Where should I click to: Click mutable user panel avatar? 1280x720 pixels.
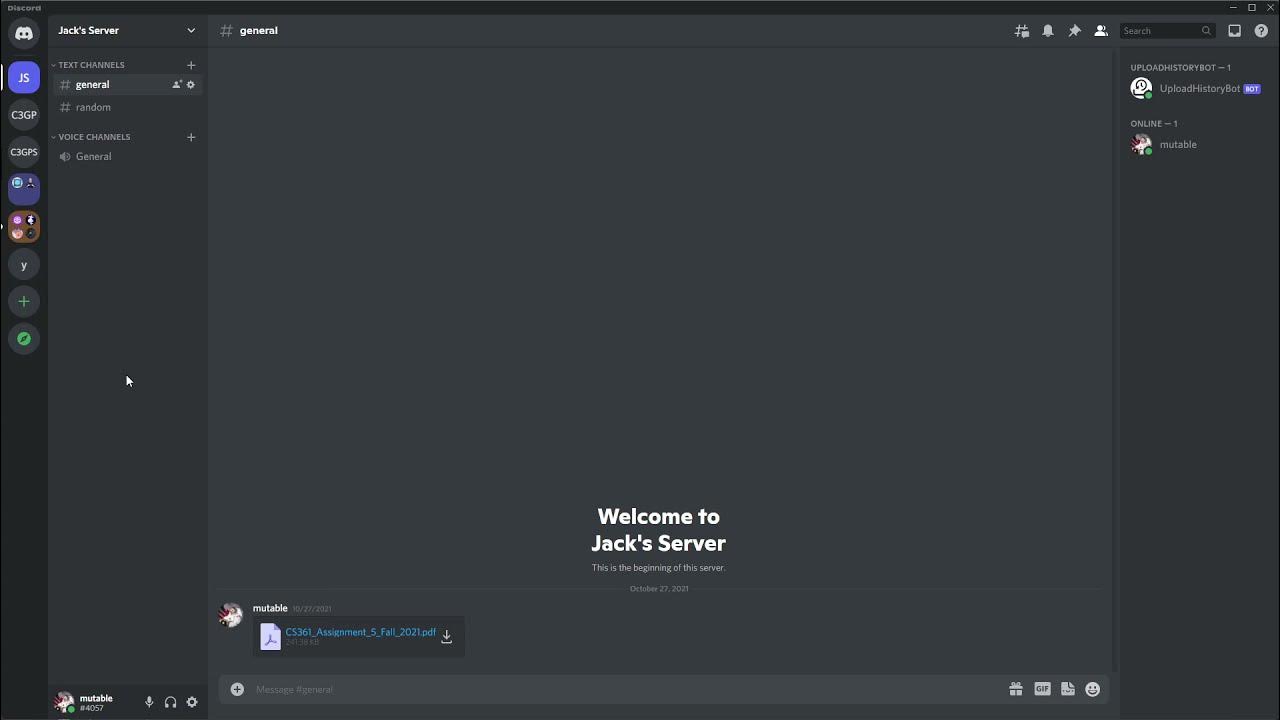pos(65,702)
